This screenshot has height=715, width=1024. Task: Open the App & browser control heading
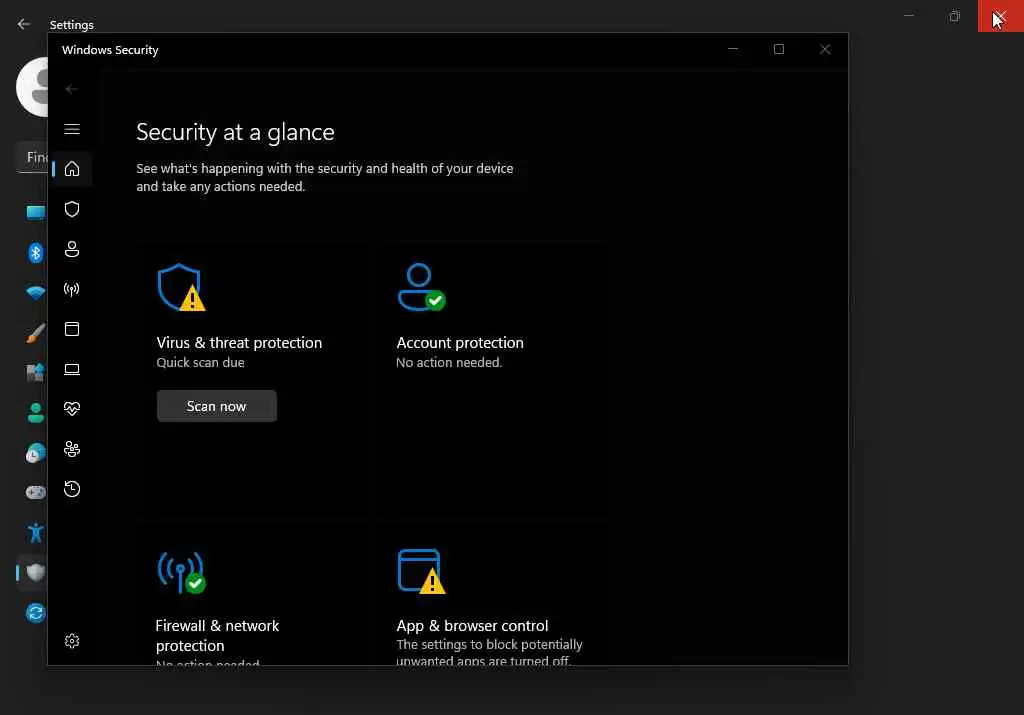pyautogui.click(x=472, y=626)
